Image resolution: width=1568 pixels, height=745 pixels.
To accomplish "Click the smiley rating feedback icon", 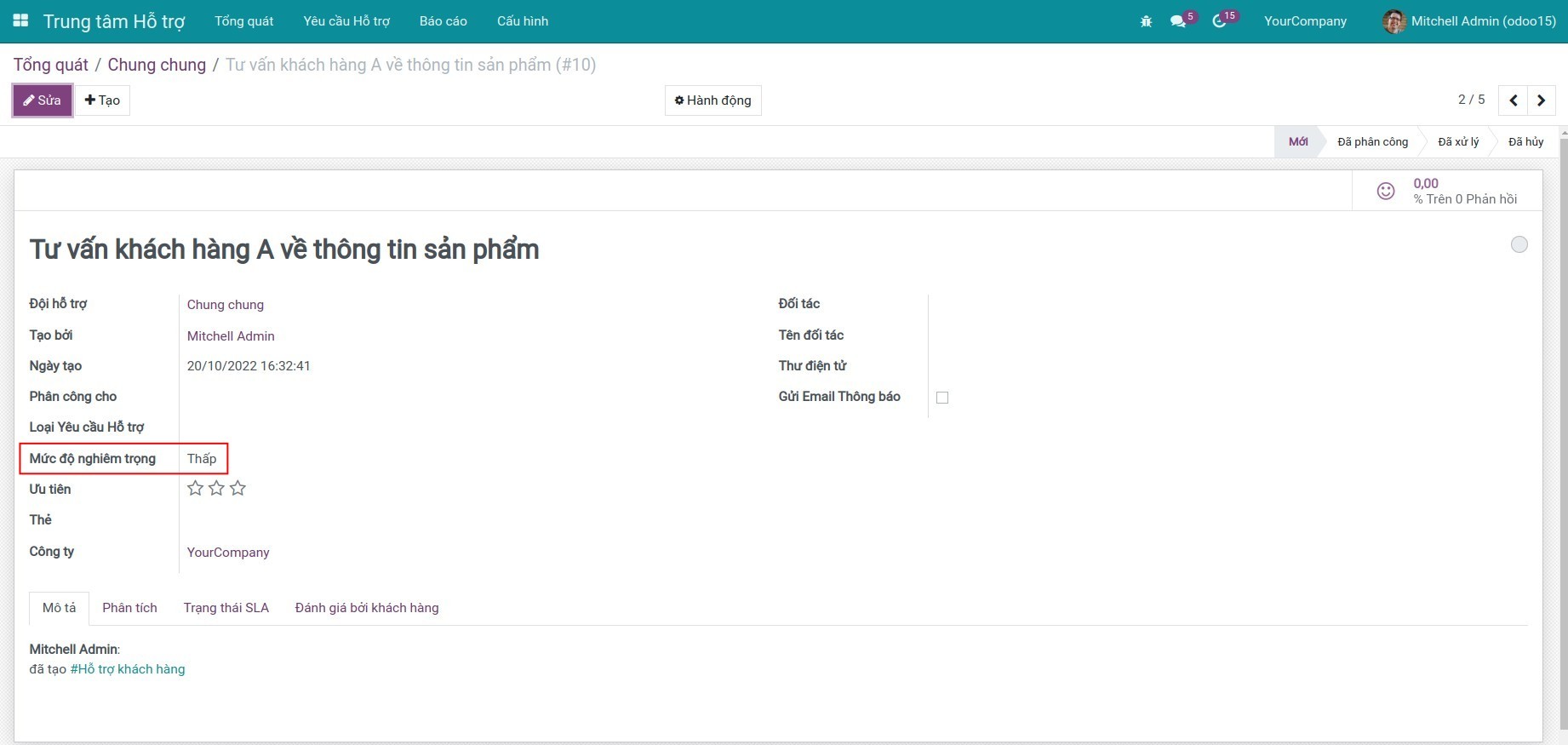I will click(x=1386, y=191).
